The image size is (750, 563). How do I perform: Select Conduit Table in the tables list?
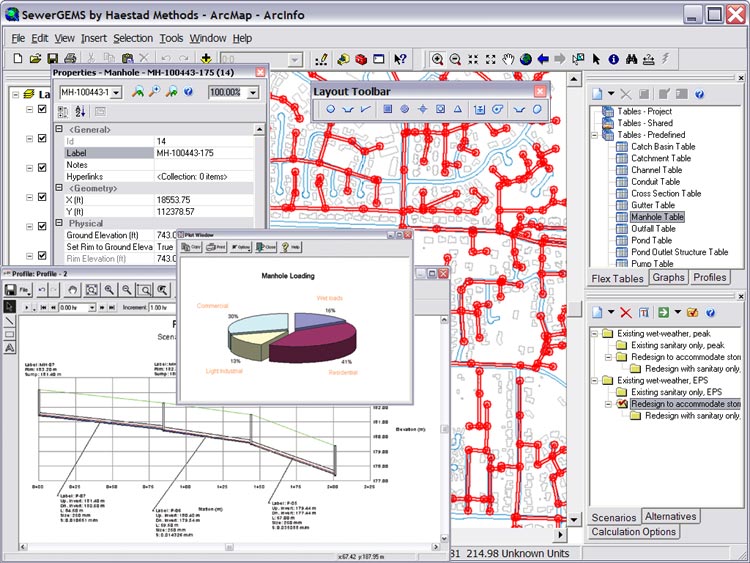(655, 182)
